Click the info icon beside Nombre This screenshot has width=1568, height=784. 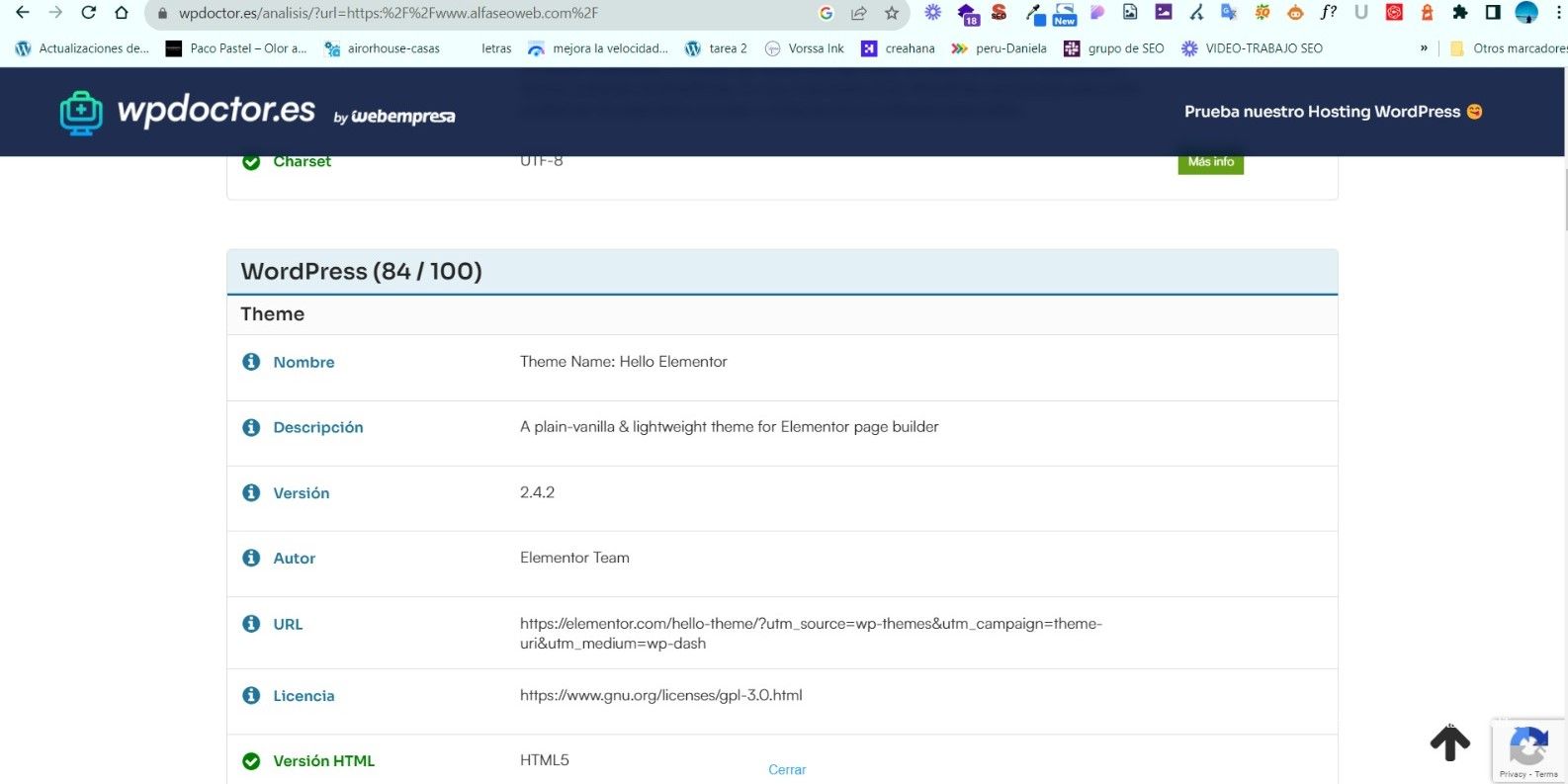(x=251, y=362)
